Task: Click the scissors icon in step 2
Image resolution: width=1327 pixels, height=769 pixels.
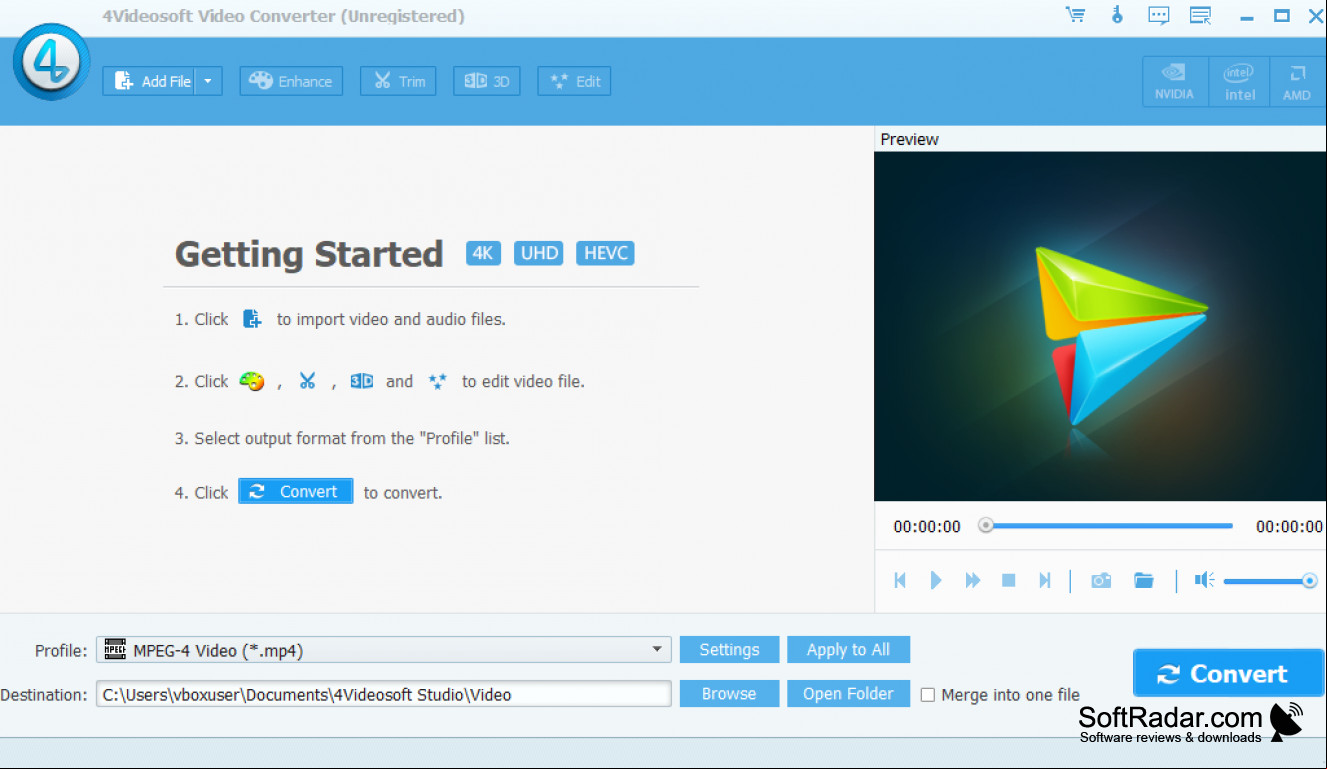Action: pyautogui.click(x=307, y=381)
